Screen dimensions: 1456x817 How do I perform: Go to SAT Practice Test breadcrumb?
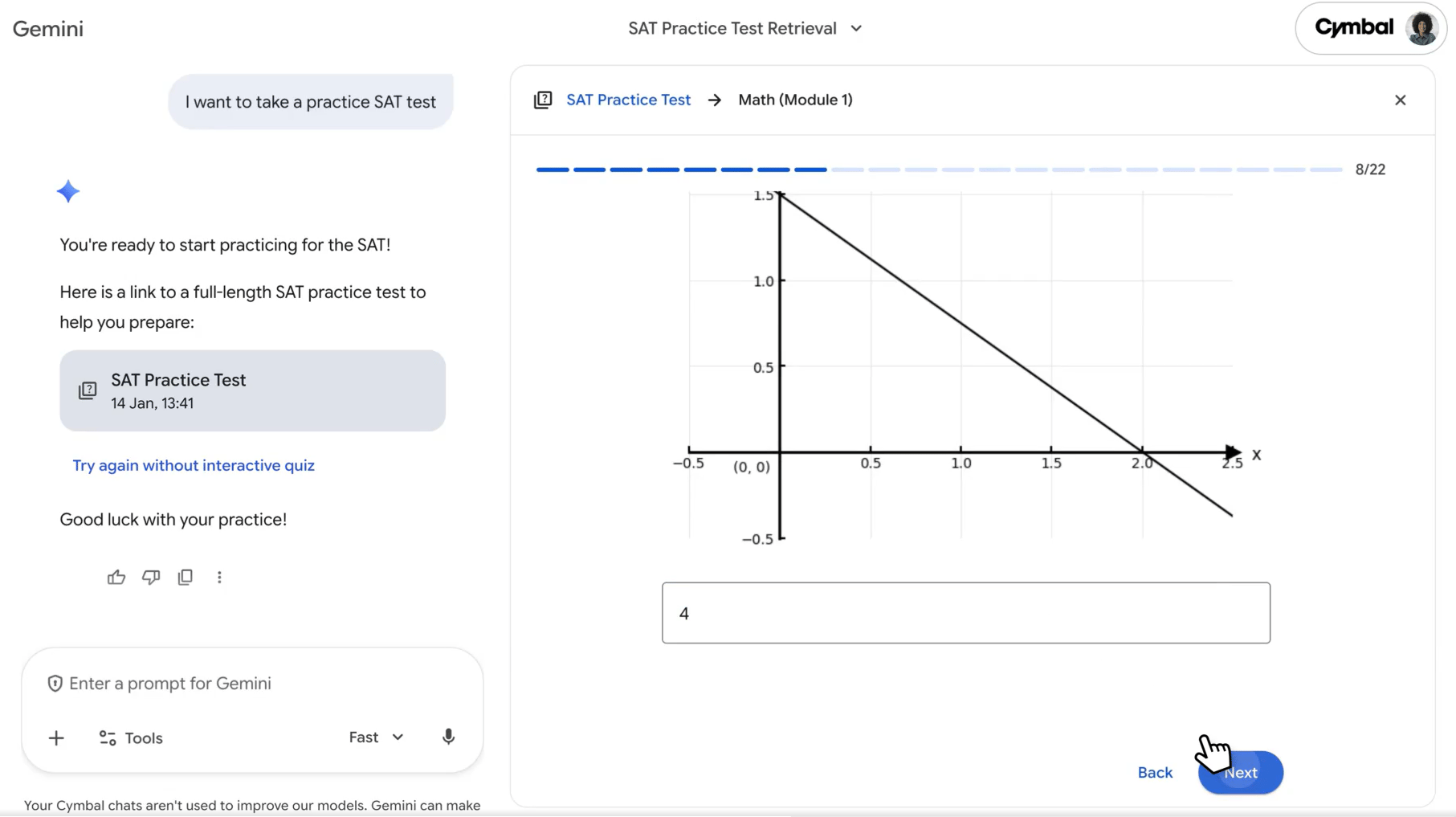[x=628, y=100]
